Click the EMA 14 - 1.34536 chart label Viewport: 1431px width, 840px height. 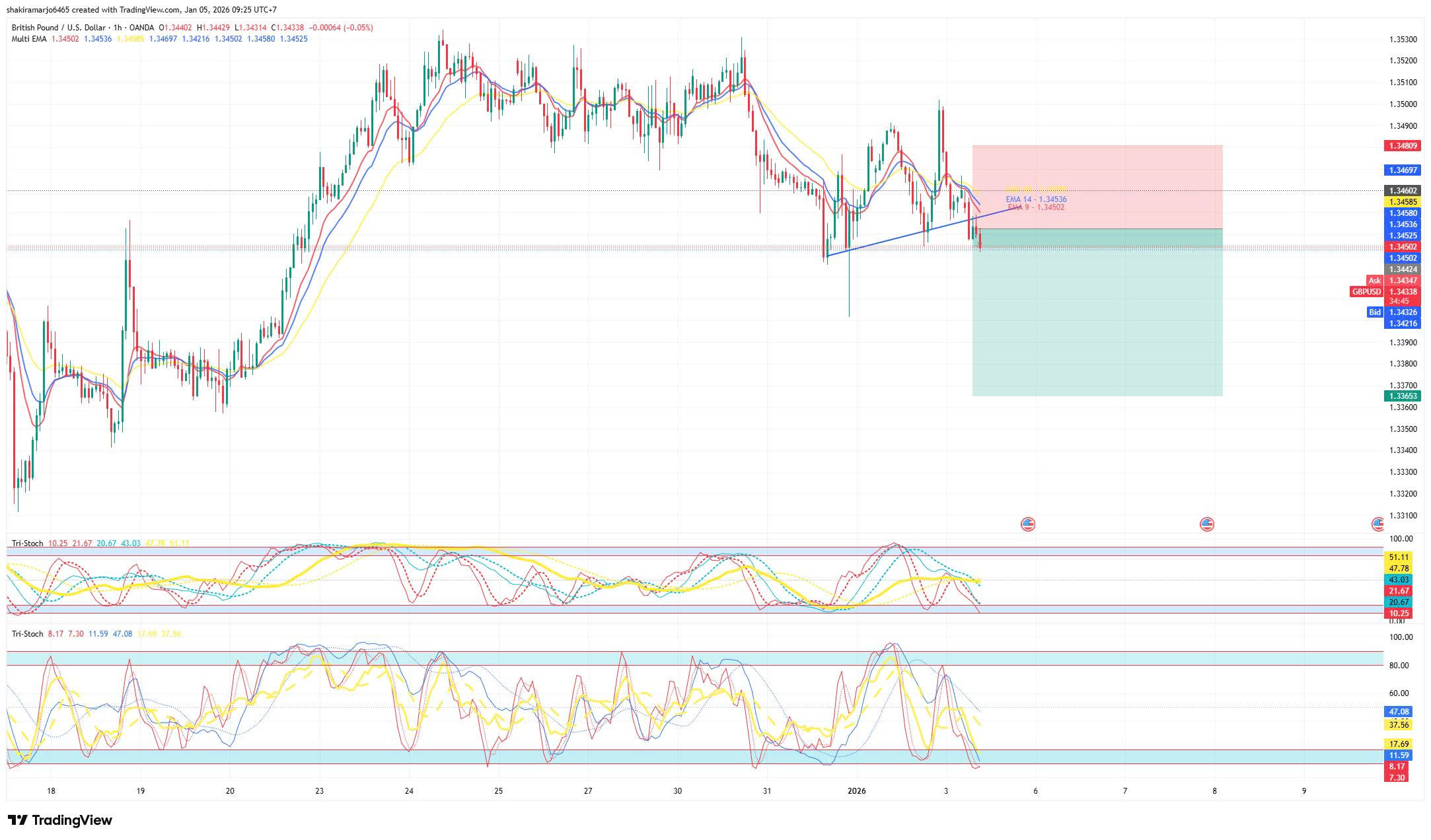pyautogui.click(x=1036, y=199)
